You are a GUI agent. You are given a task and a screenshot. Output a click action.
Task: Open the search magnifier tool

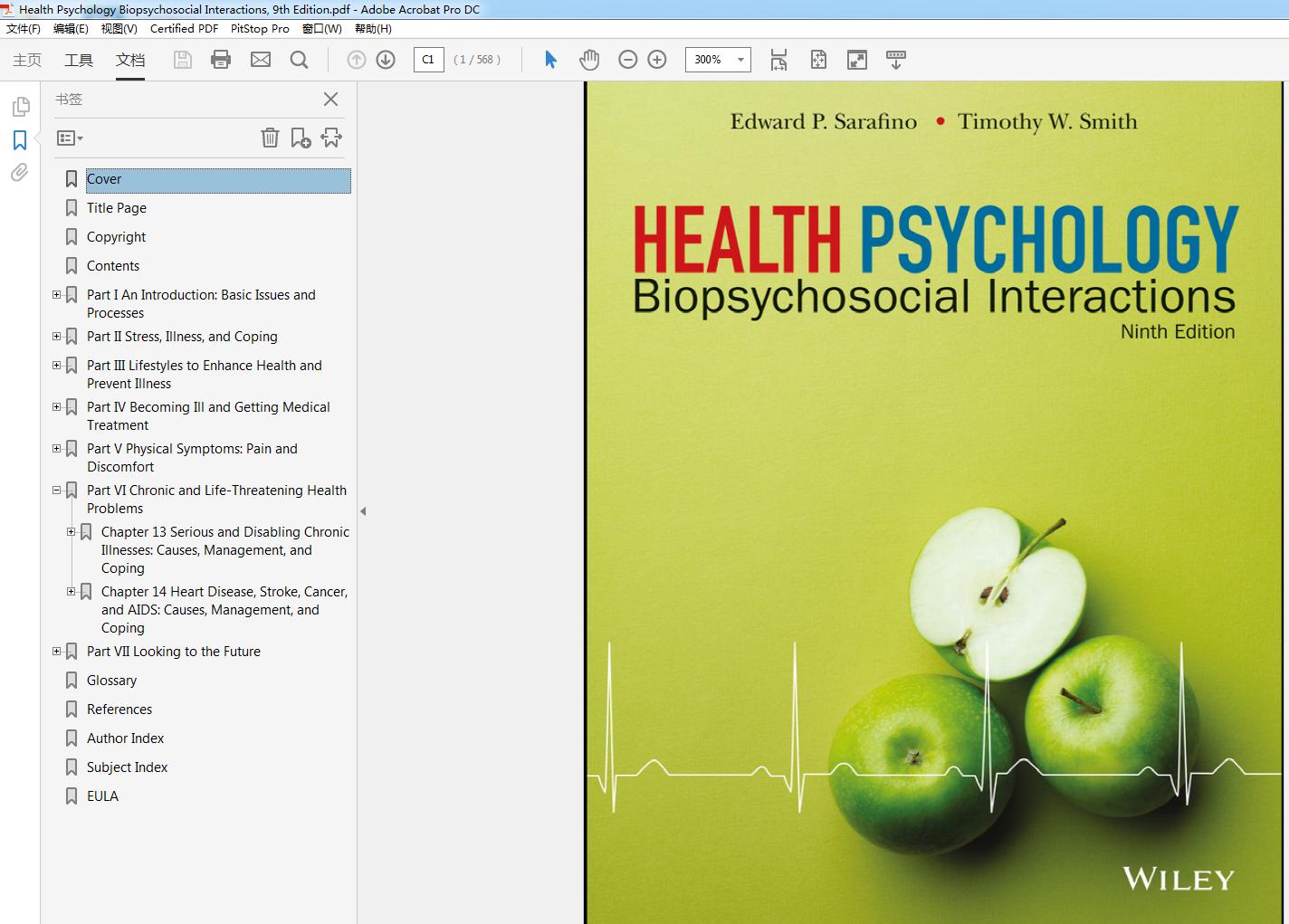(299, 60)
